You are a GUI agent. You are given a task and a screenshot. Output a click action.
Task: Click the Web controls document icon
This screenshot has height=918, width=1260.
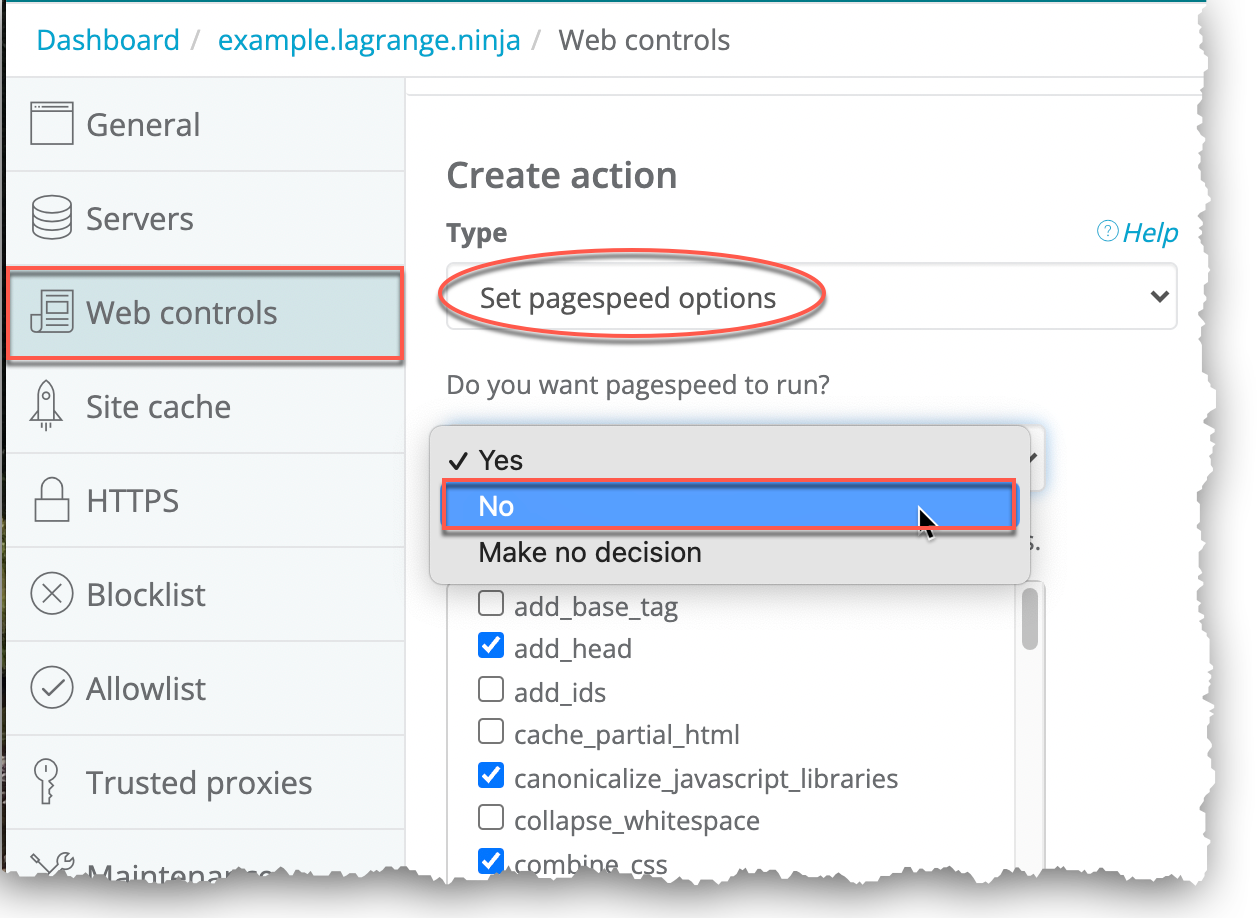point(52,313)
